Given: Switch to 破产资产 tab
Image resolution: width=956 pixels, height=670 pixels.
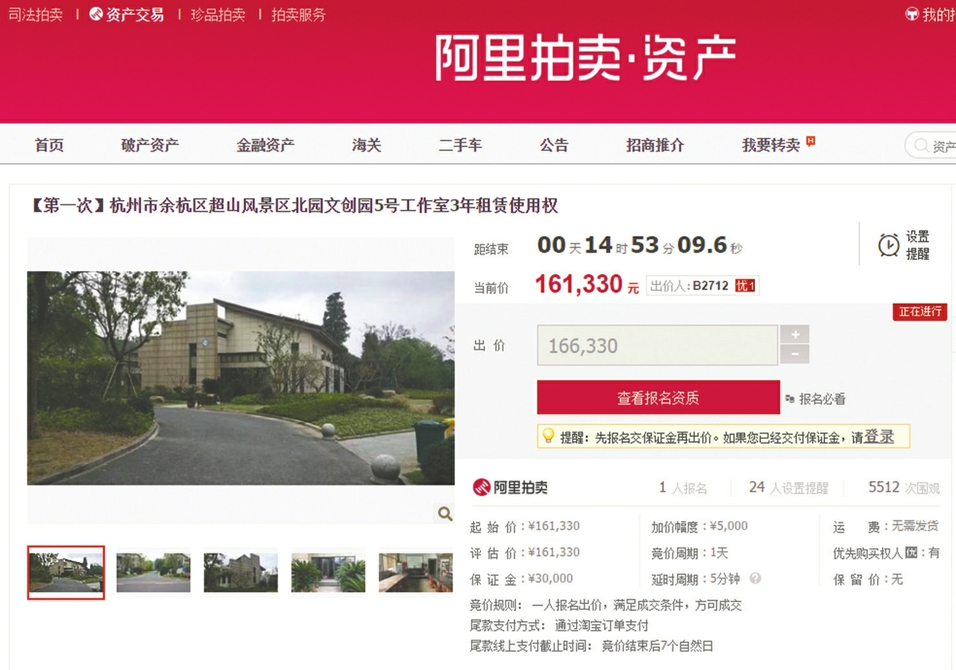Looking at the screenshot, I should tap(150, 145).
